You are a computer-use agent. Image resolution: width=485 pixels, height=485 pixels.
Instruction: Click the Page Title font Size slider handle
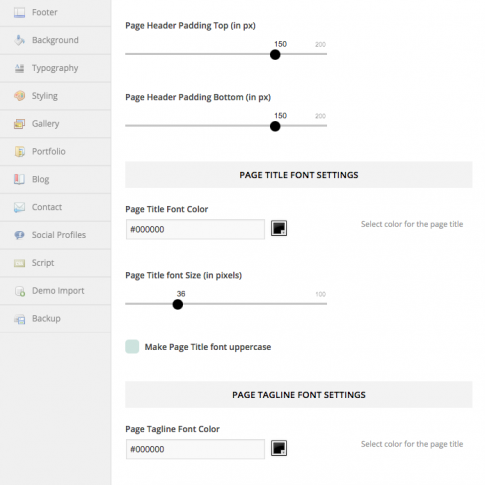point(178,304)
